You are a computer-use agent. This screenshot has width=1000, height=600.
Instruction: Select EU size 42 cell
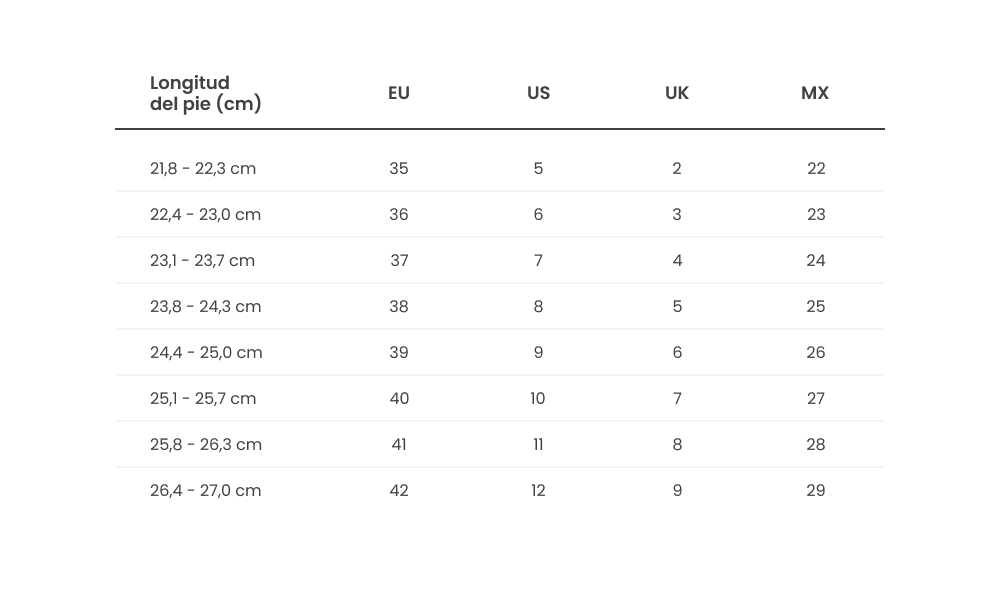[399, 490]
